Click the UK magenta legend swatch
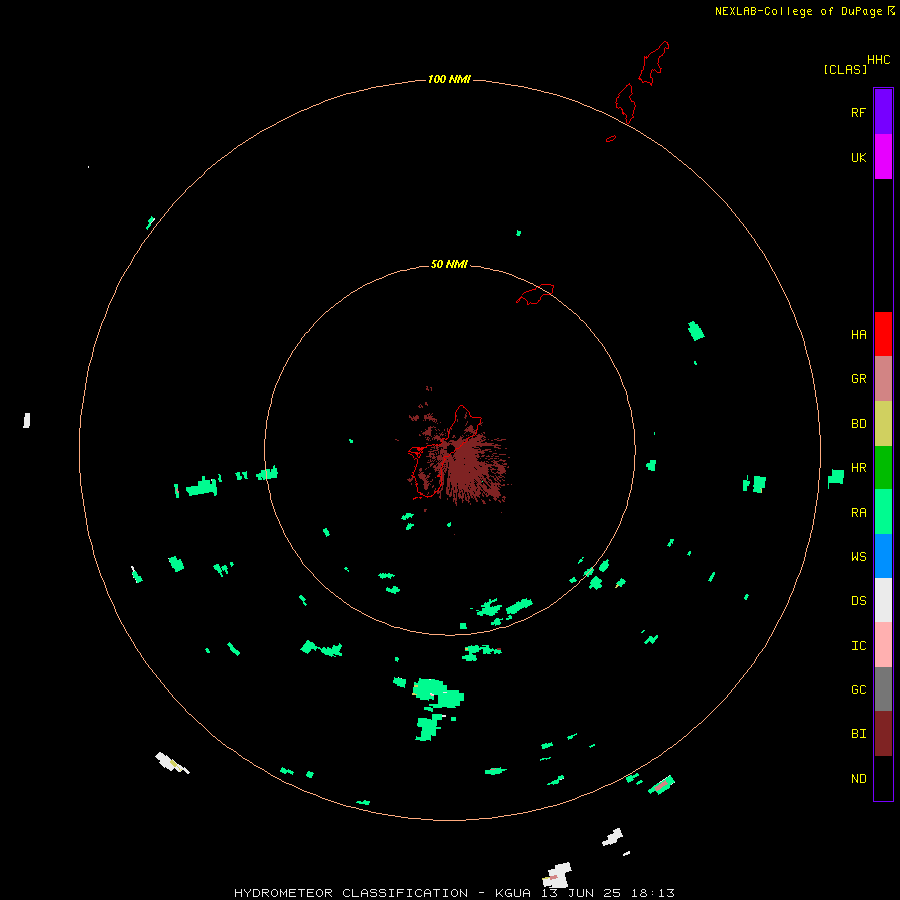This screenshot has width=900, height=900. coord(883,157)
